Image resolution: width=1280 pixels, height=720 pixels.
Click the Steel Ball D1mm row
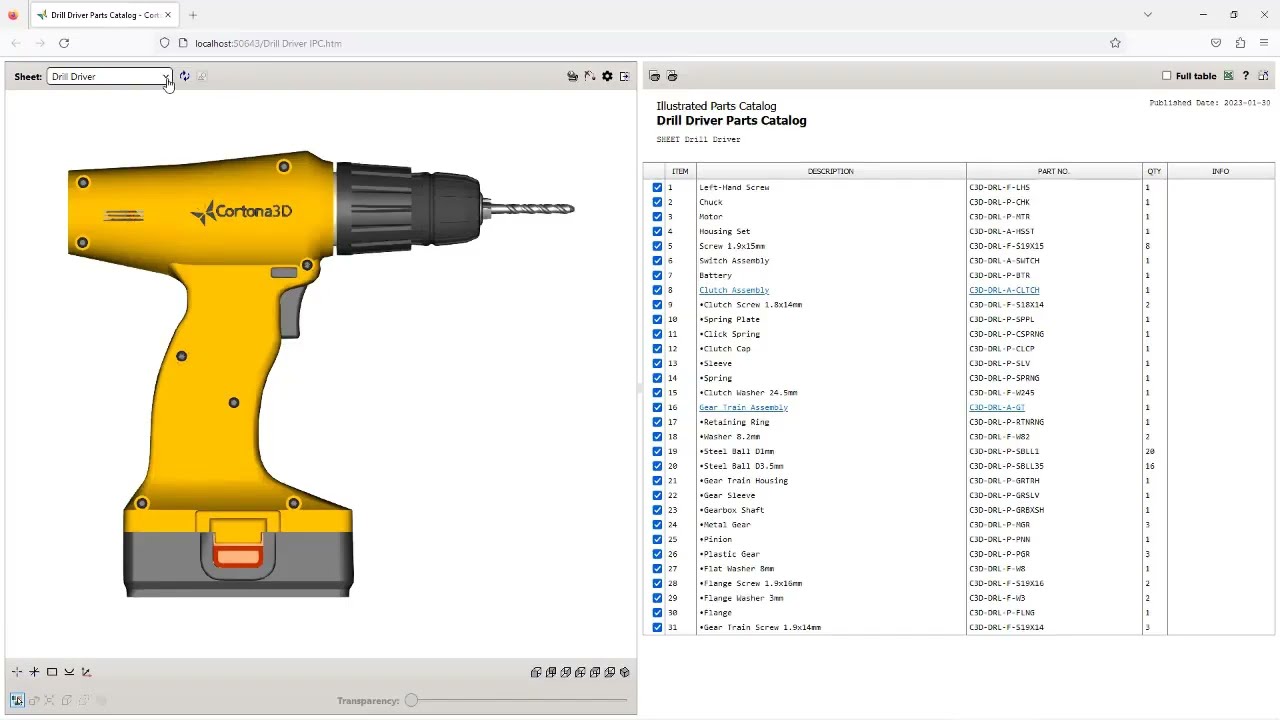click(x=958, y=451)
